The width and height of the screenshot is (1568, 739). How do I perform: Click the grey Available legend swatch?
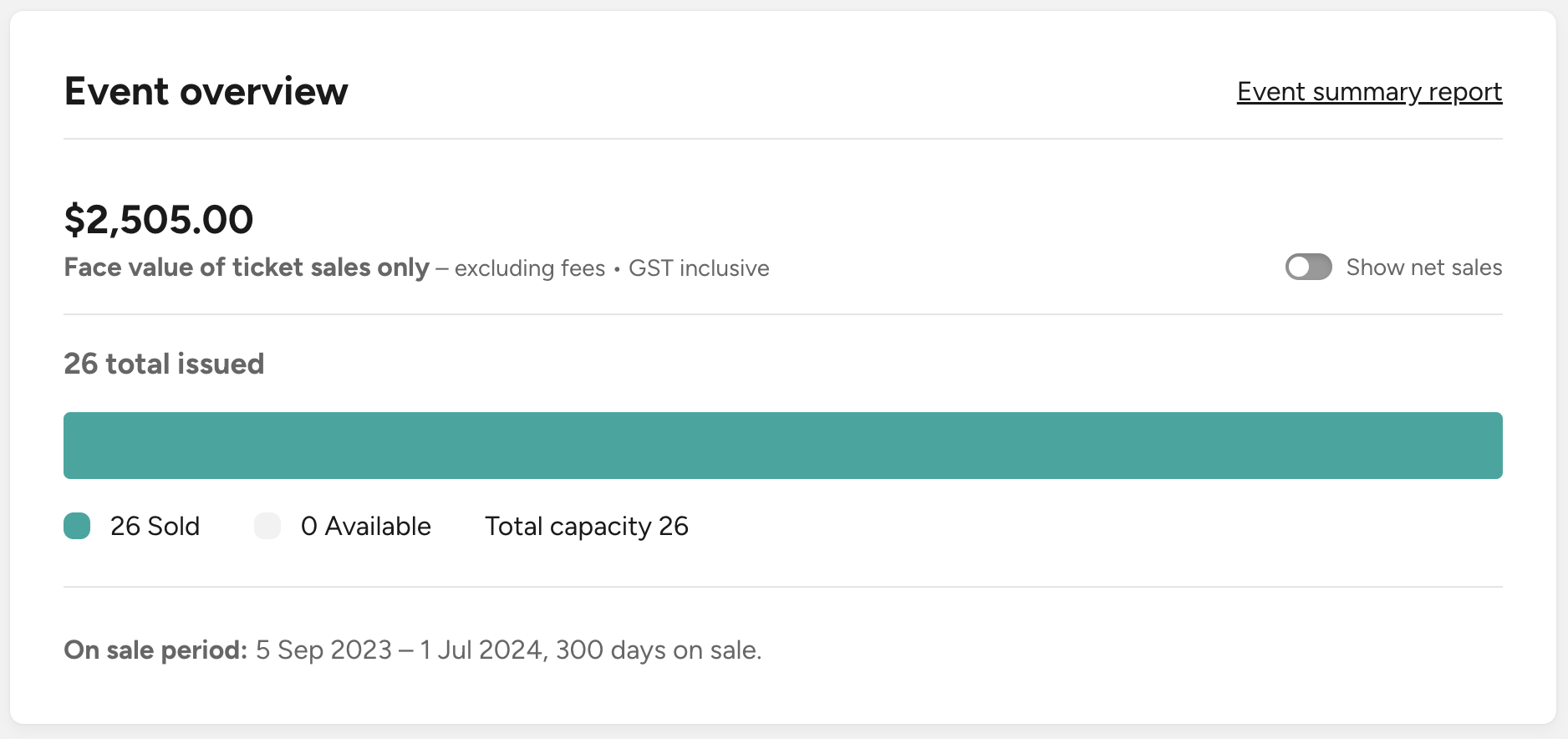[x=267, y=526]
